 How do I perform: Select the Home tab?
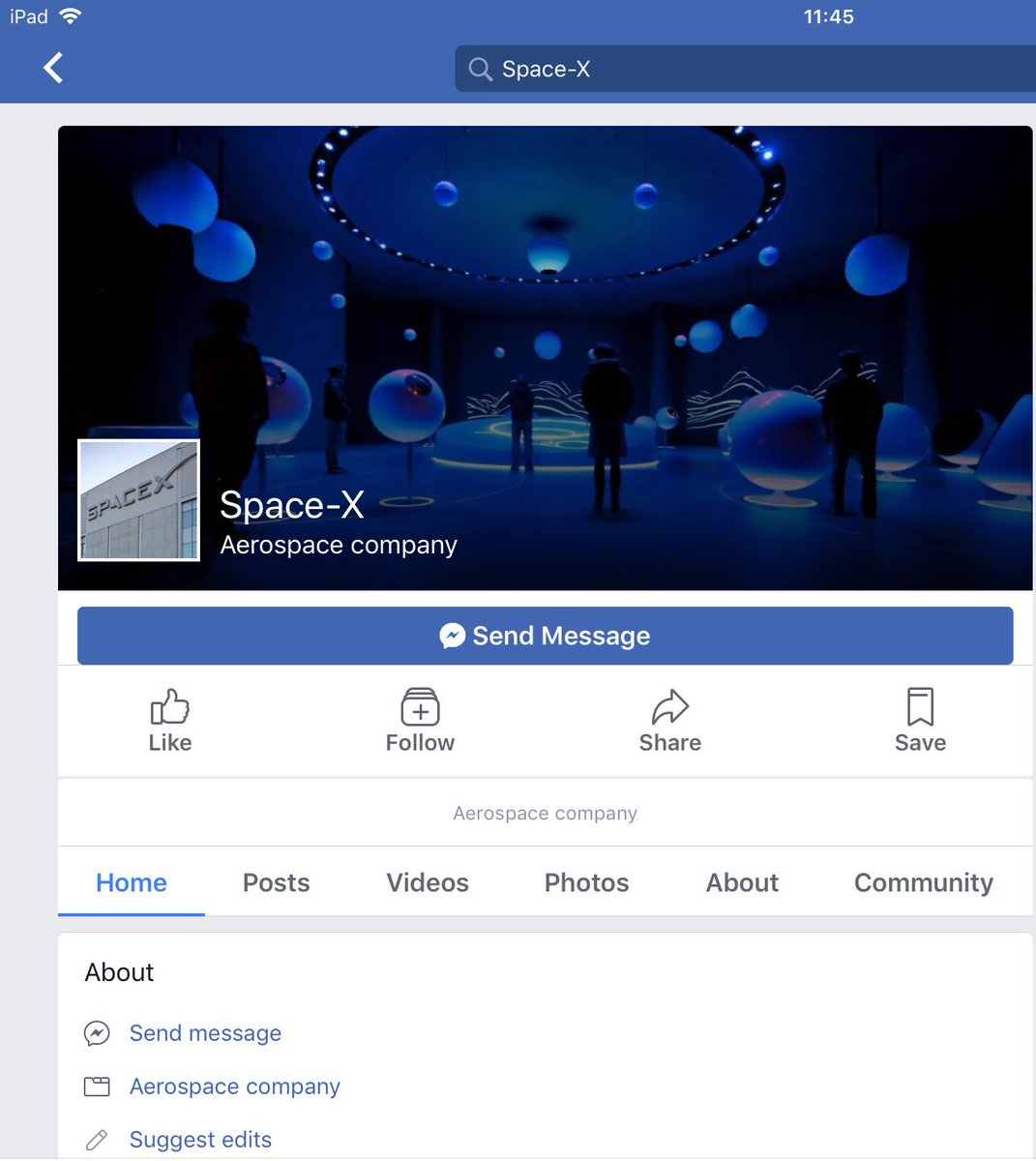point(132,882)
